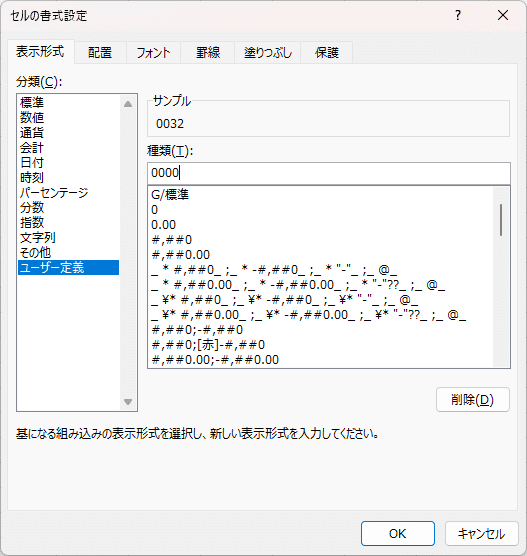Select the #,##0 format code
Screen dimensions: 527x556
point(321,240)
